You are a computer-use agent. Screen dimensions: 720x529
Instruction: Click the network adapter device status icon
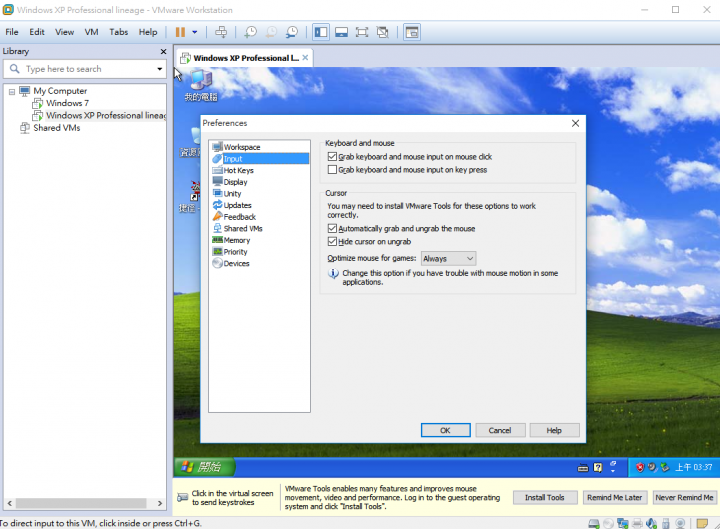click(623, 523)
